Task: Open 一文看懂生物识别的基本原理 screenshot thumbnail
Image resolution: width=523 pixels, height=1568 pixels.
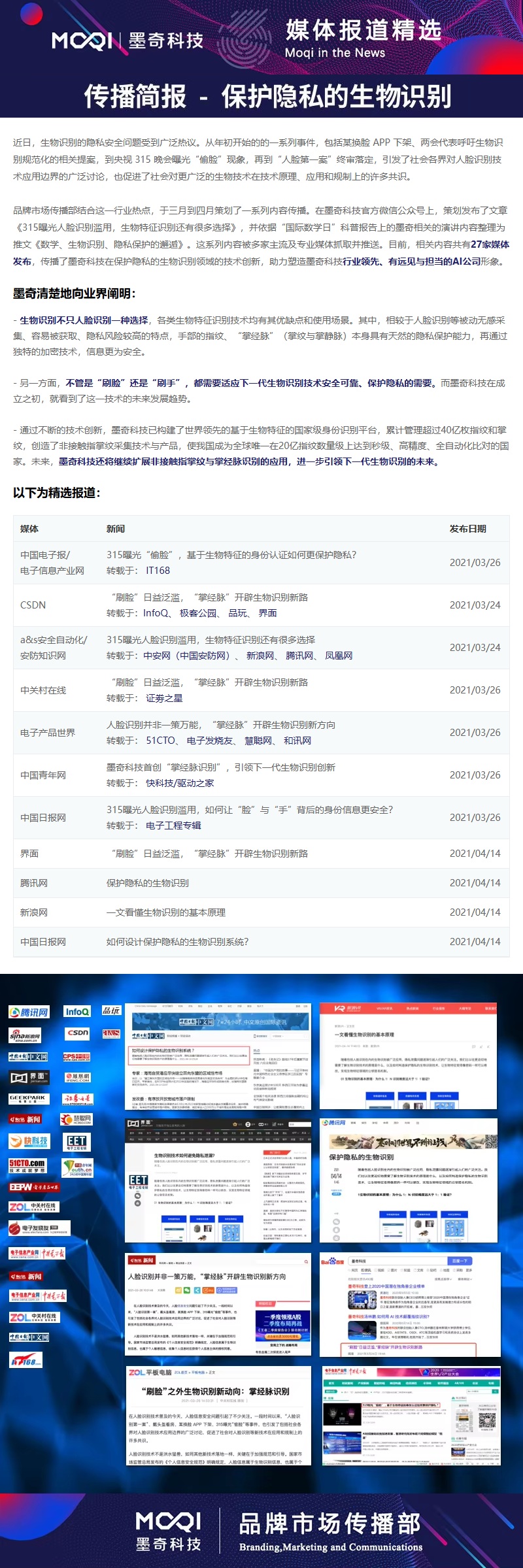Action: point(409,1056)
